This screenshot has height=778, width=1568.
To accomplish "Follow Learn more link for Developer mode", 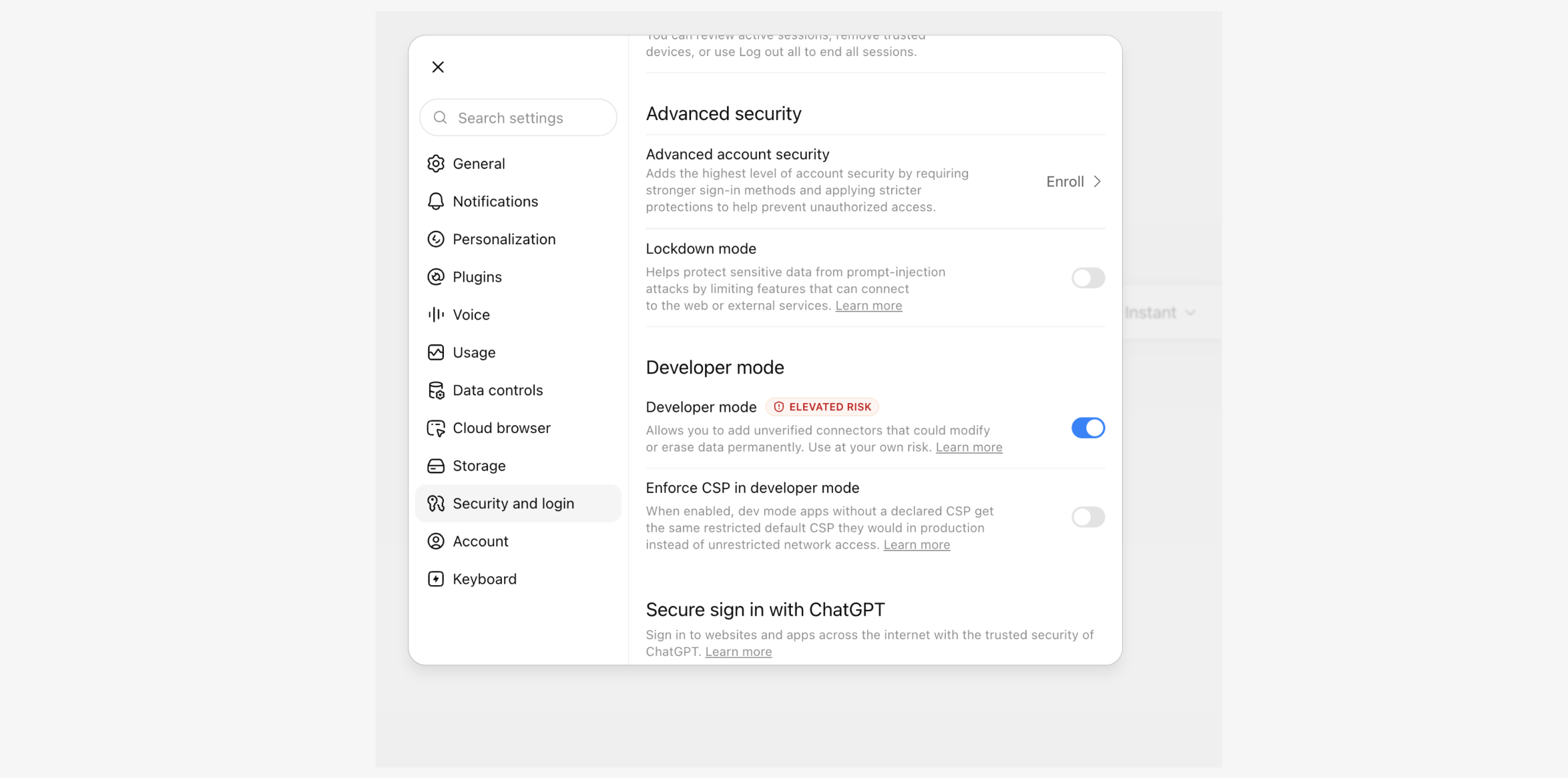I will [x=969, y=447].
